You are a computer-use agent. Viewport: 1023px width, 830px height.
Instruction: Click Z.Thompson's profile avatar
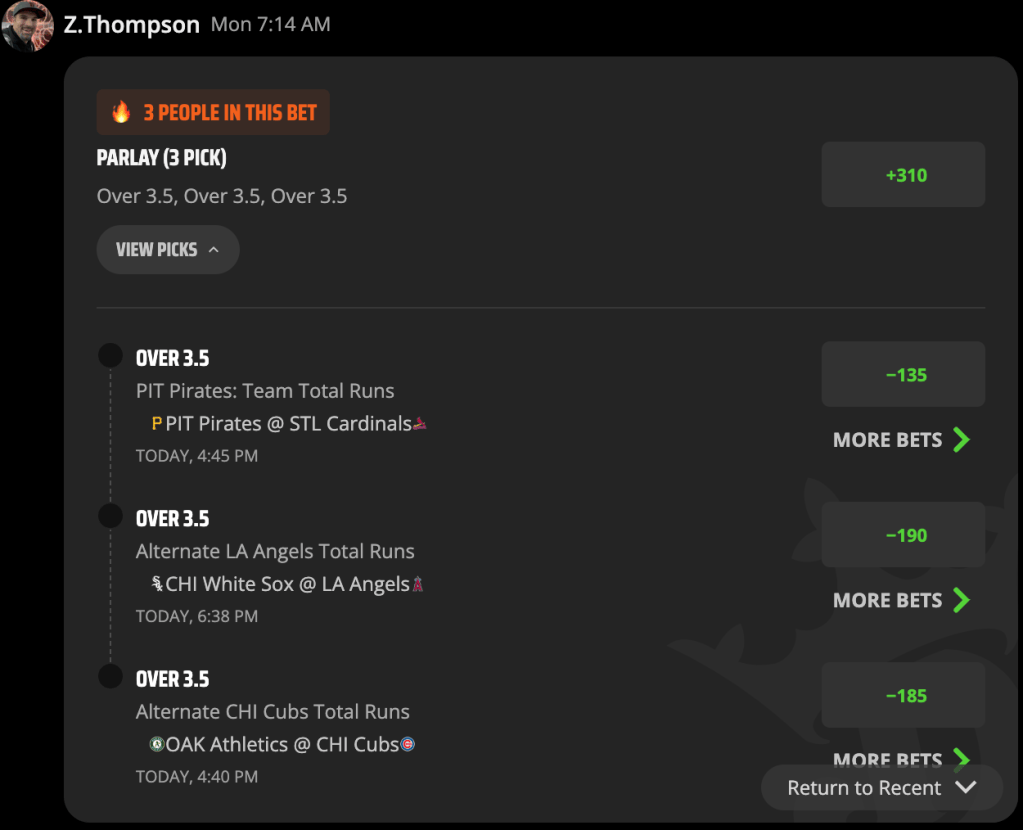point(27,25)
